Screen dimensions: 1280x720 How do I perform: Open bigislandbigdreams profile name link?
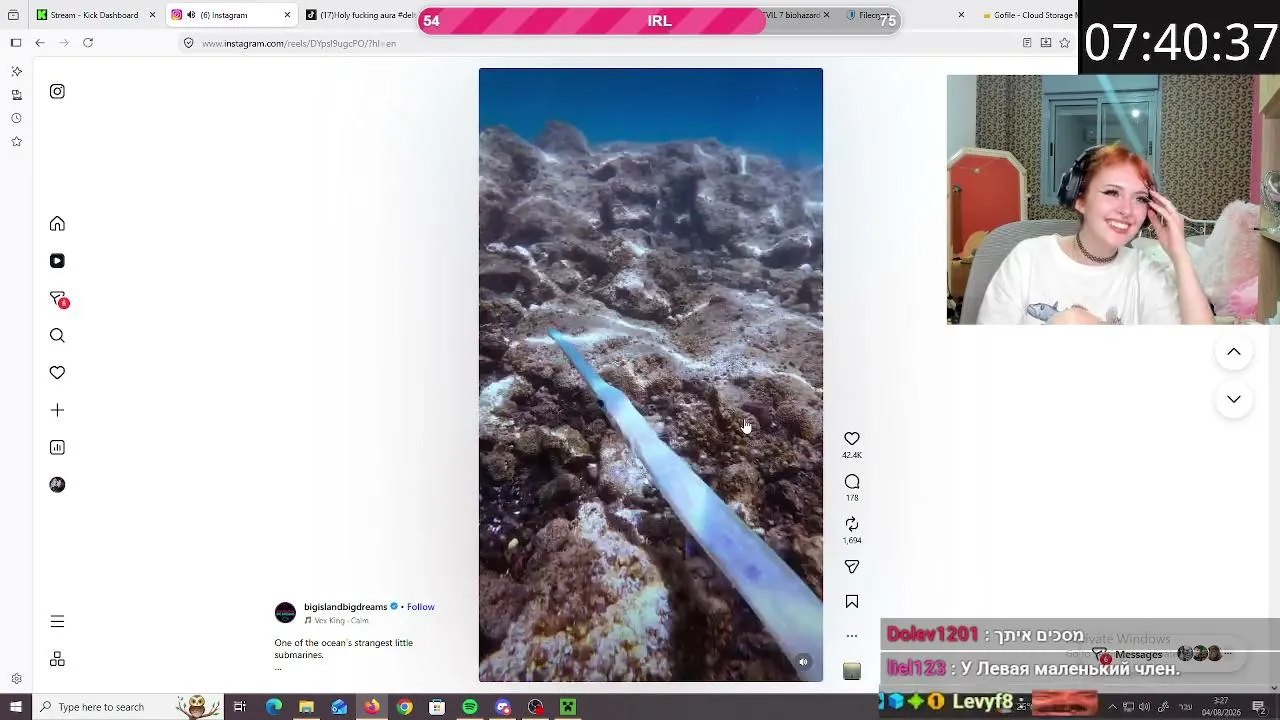click(x=345, y=607)
